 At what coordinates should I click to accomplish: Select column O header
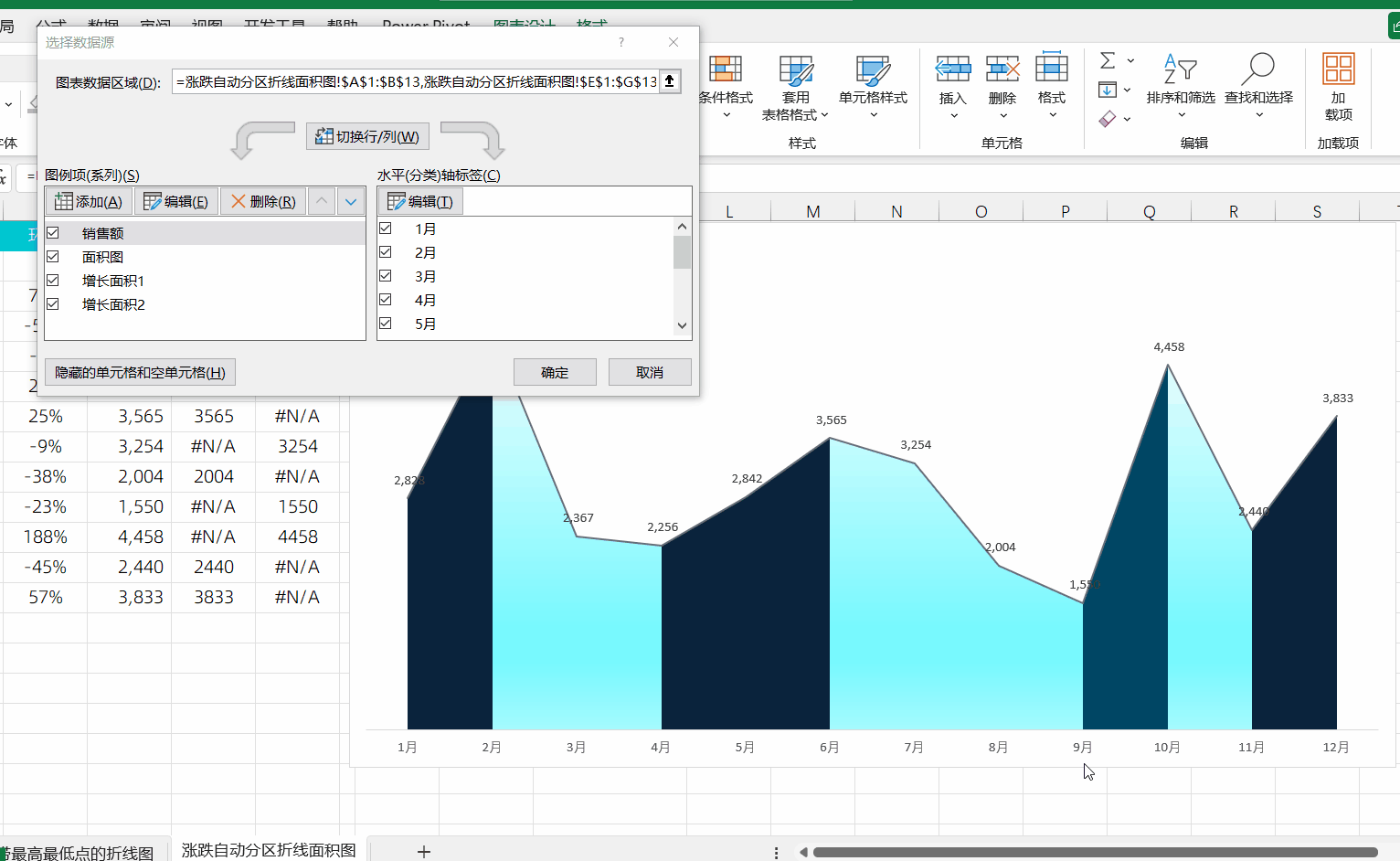point(981,211)
